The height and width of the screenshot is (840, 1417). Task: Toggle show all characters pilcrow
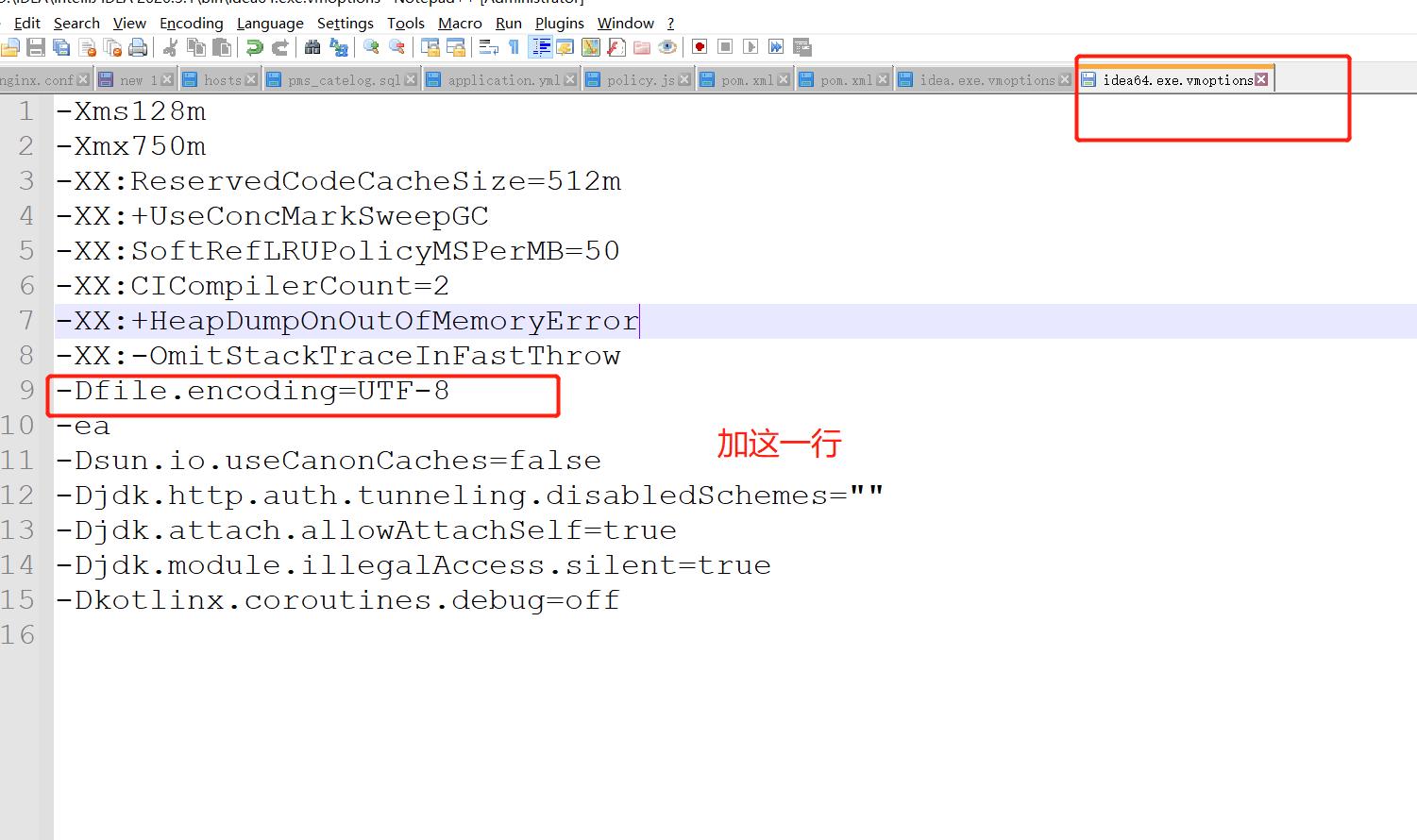[x=514, y=47]
